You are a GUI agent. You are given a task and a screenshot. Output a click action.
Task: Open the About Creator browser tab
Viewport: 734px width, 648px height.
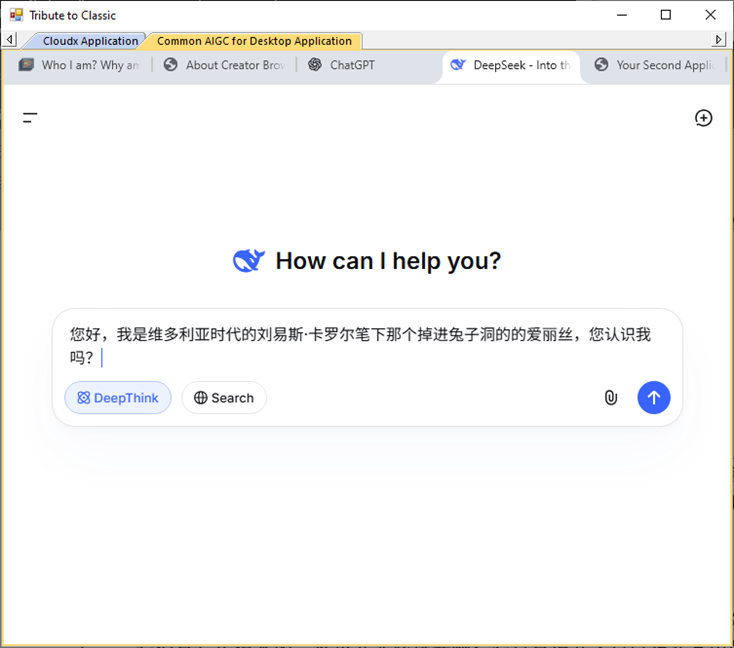click(x=224, y=65)
